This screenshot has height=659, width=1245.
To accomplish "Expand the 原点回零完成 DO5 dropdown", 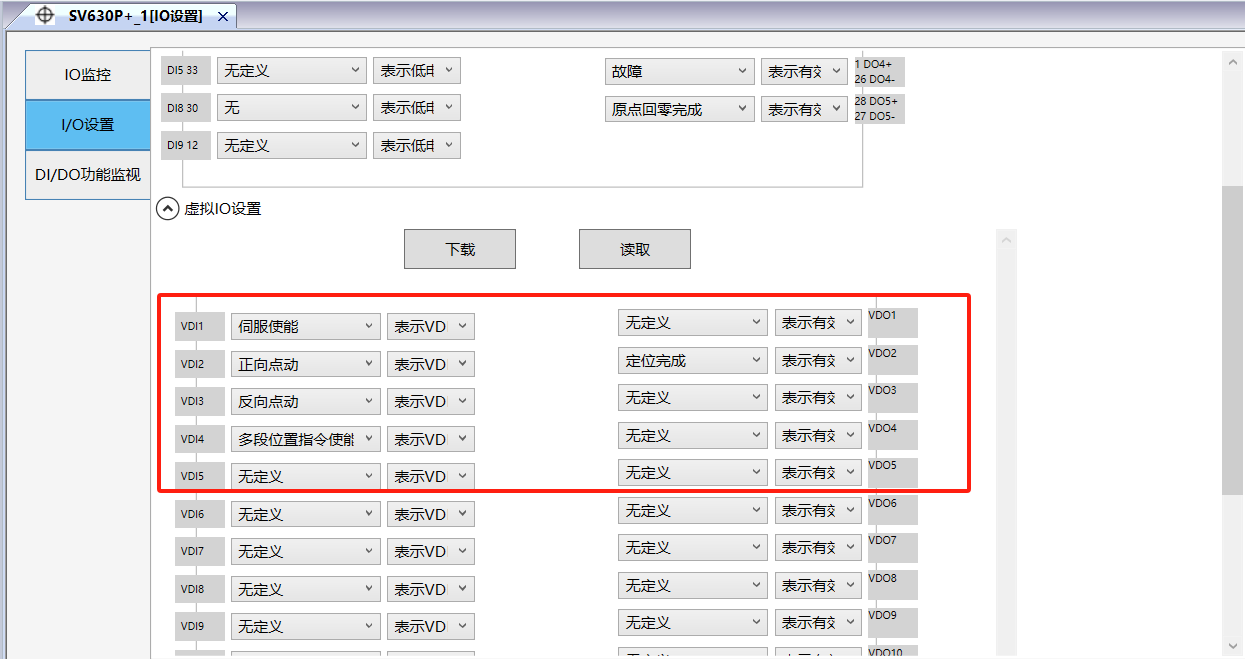I will tap(680, 110).
